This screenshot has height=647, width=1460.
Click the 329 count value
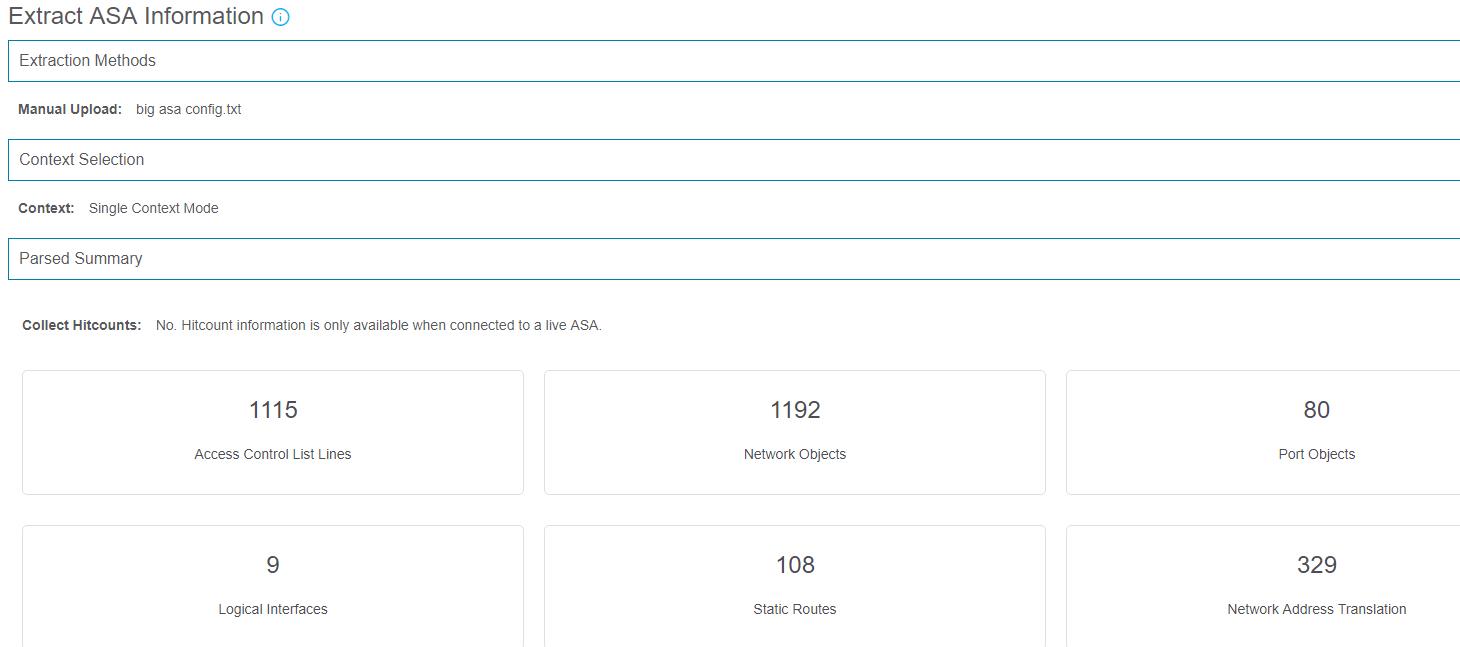1317,565
